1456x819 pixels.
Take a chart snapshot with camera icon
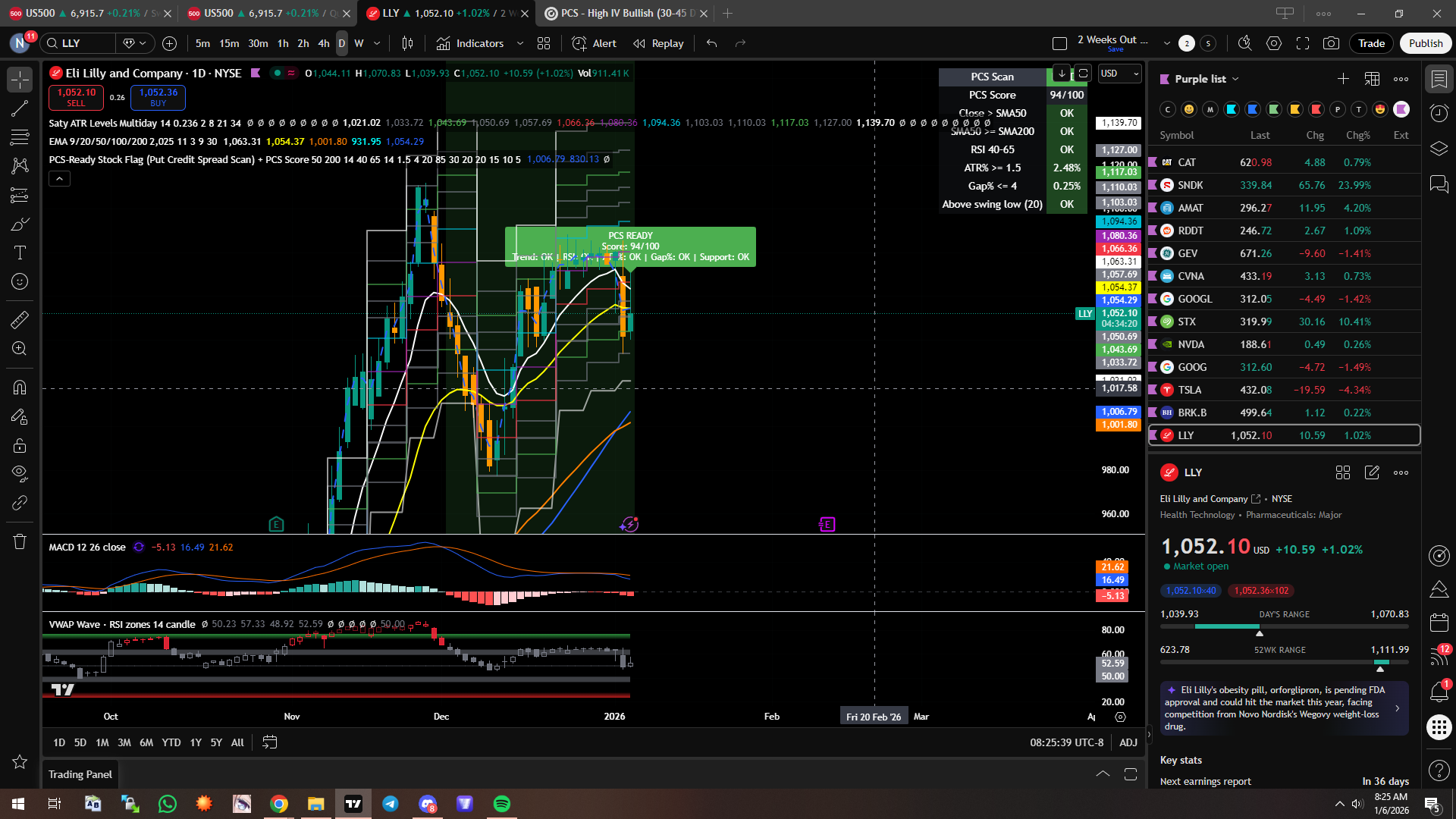pos(1331,43)
